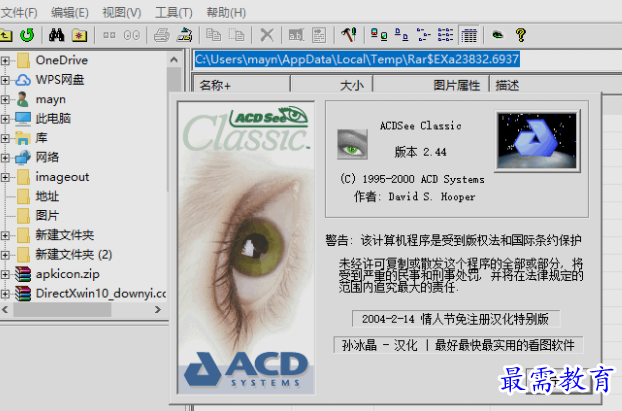Click the grayed double-circle toolbar icon
Viewport: 622px width, 411px height.
point(131,35)
